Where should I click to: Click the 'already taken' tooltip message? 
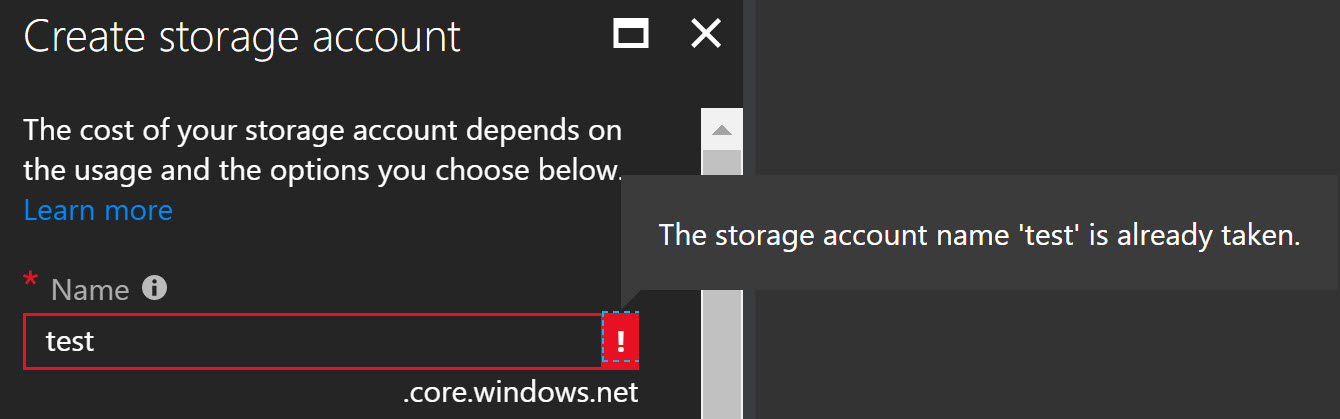pos(979,235)
